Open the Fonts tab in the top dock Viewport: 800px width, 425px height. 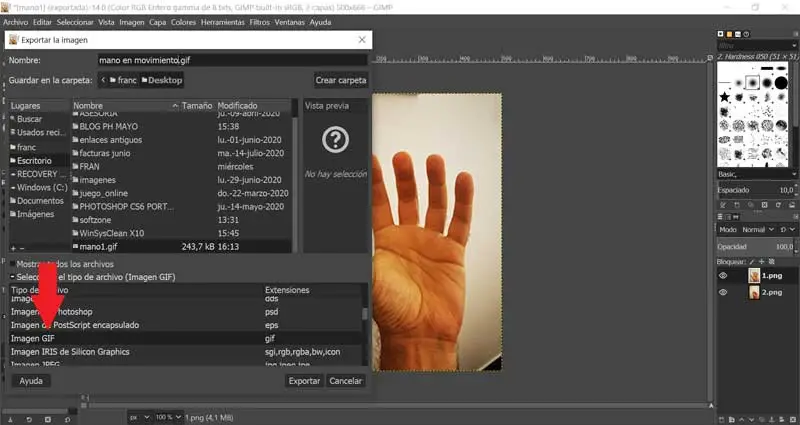[x=738, y=34]
